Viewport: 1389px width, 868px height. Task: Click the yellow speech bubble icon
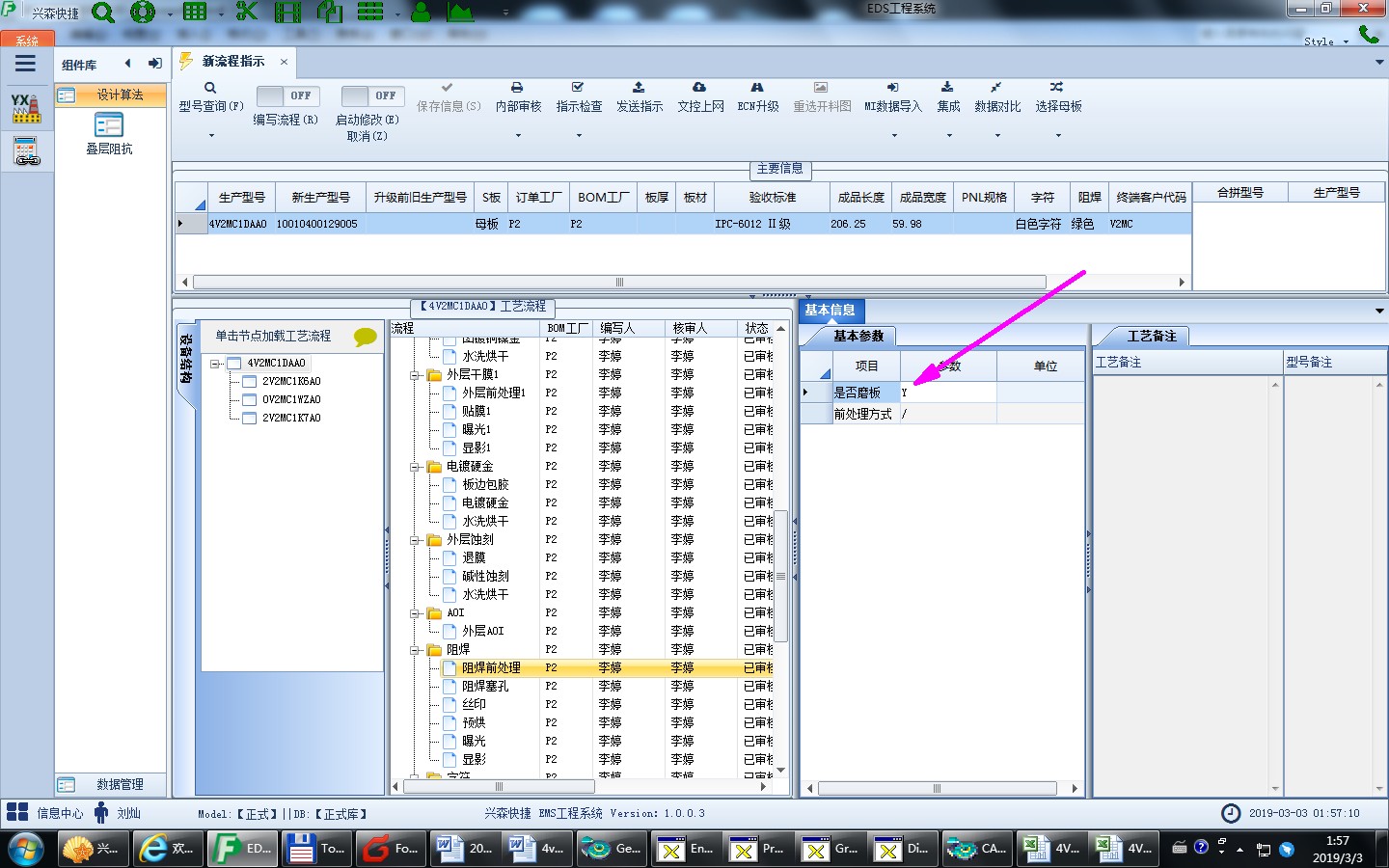pos(366,337)
